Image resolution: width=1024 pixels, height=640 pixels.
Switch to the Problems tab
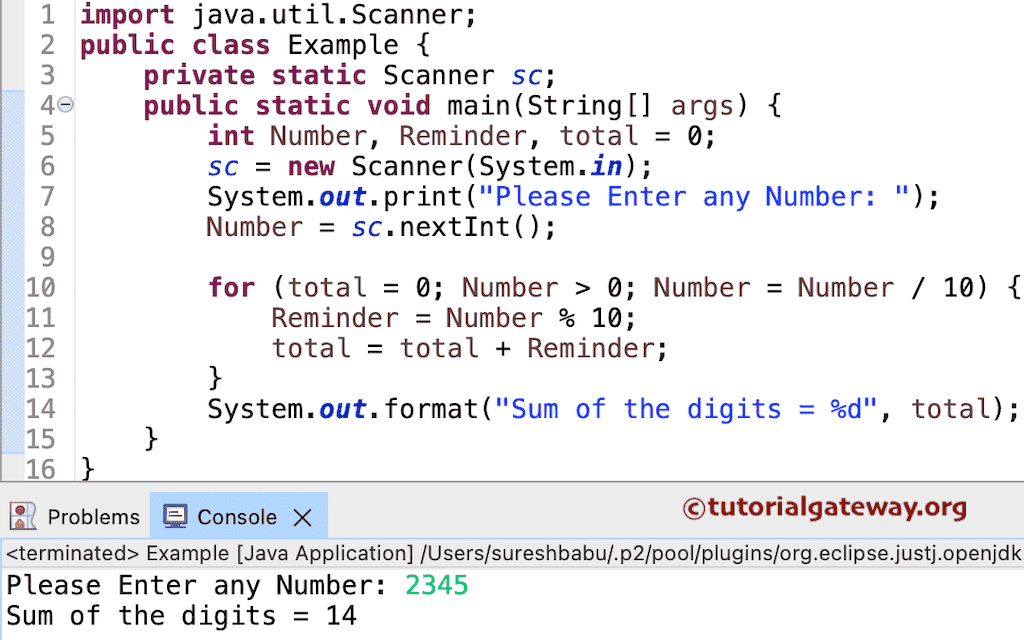(94, 516)
